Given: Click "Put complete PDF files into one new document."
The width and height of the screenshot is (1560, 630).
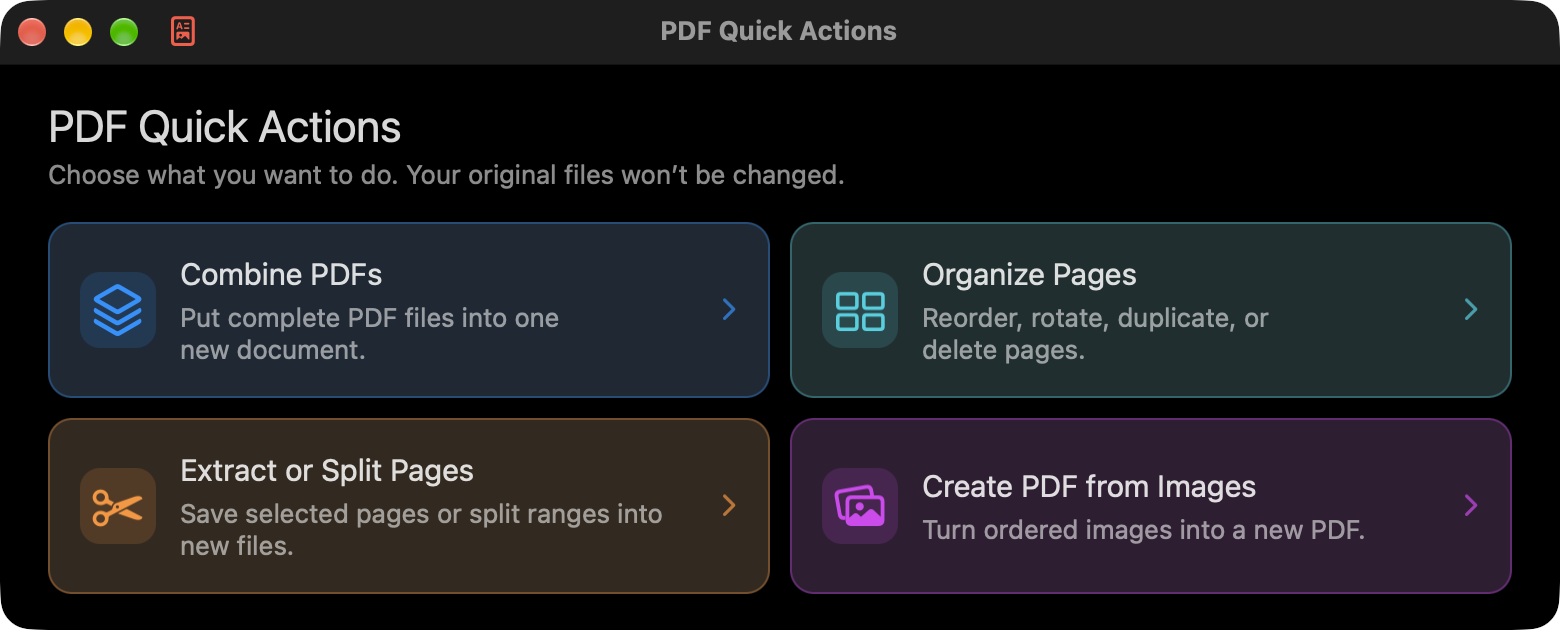Looking at the screenshot, I should point(369,334).
